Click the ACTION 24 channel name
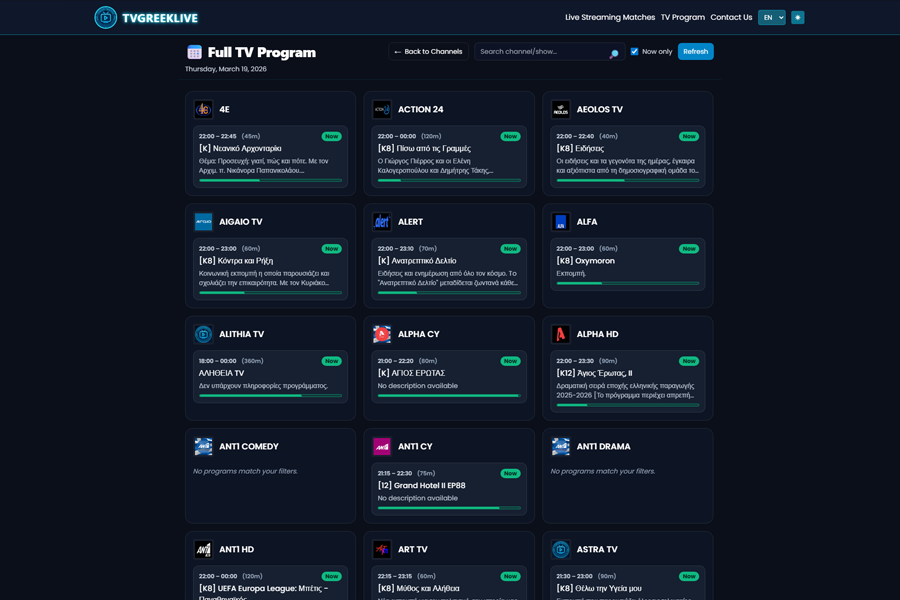The image size is (900, 600). [x=421, y=109]
